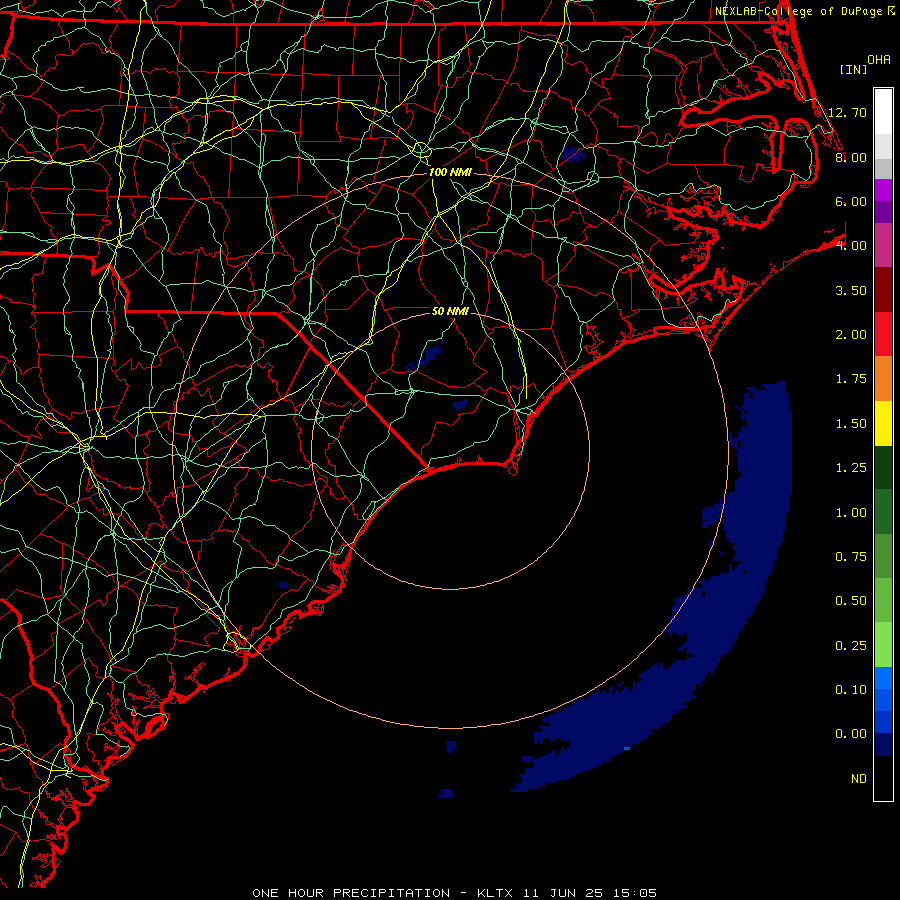Pick the dark maroon legend swatch
The image size is (900, 900).
(883, 290)
